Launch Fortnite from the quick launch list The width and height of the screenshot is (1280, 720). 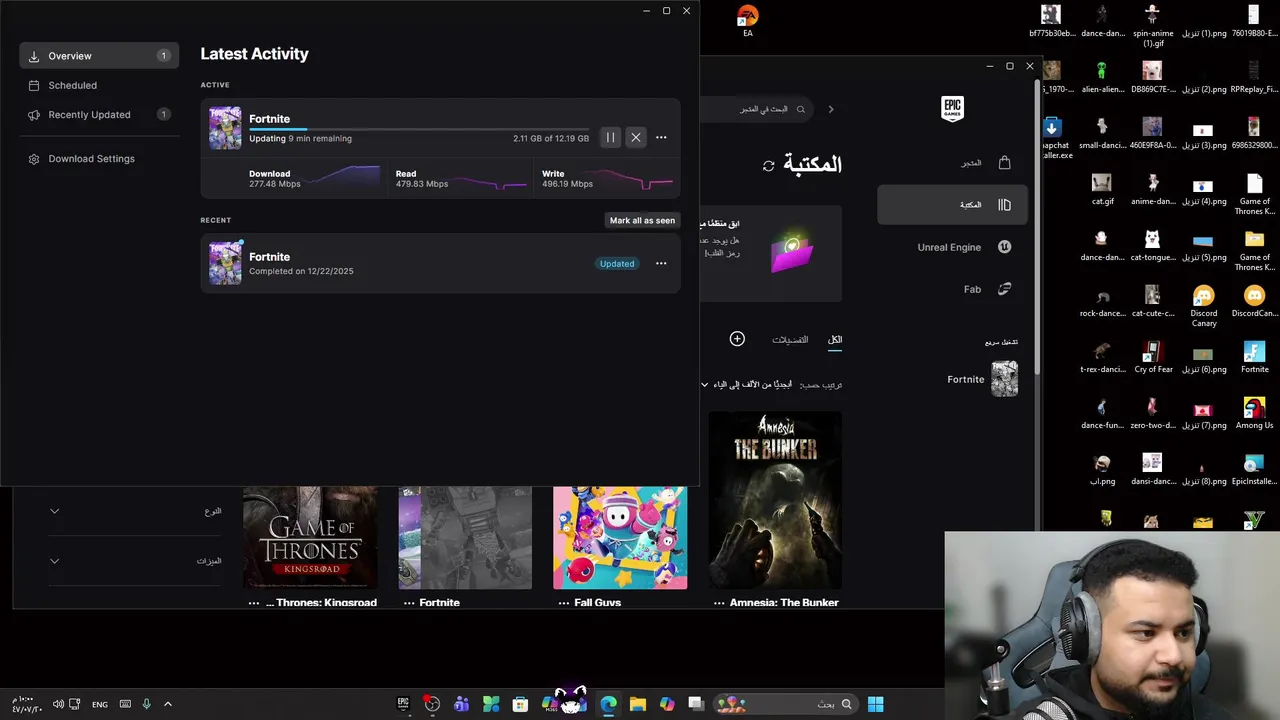[982, 379]
